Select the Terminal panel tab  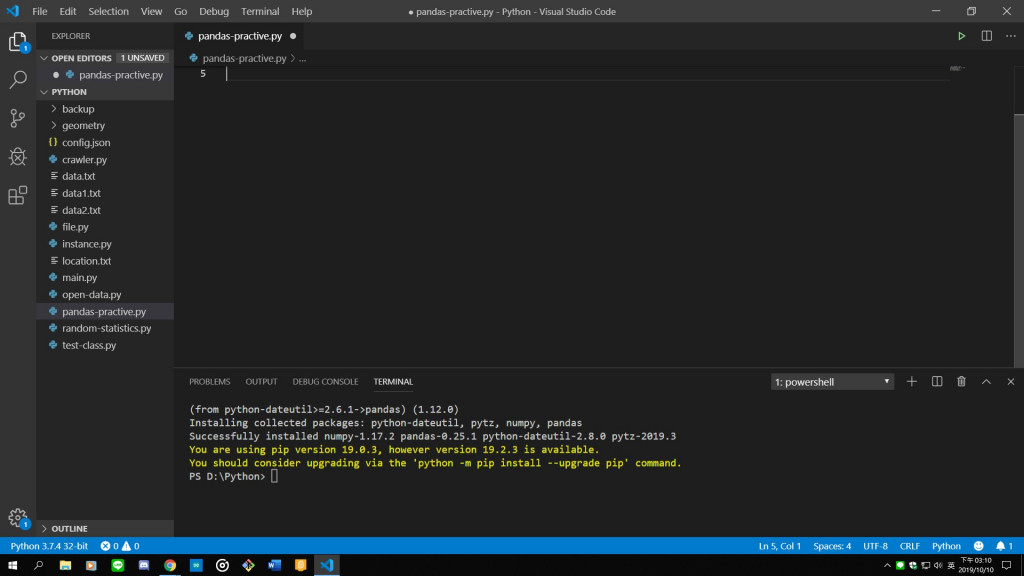tap(393, 381)
